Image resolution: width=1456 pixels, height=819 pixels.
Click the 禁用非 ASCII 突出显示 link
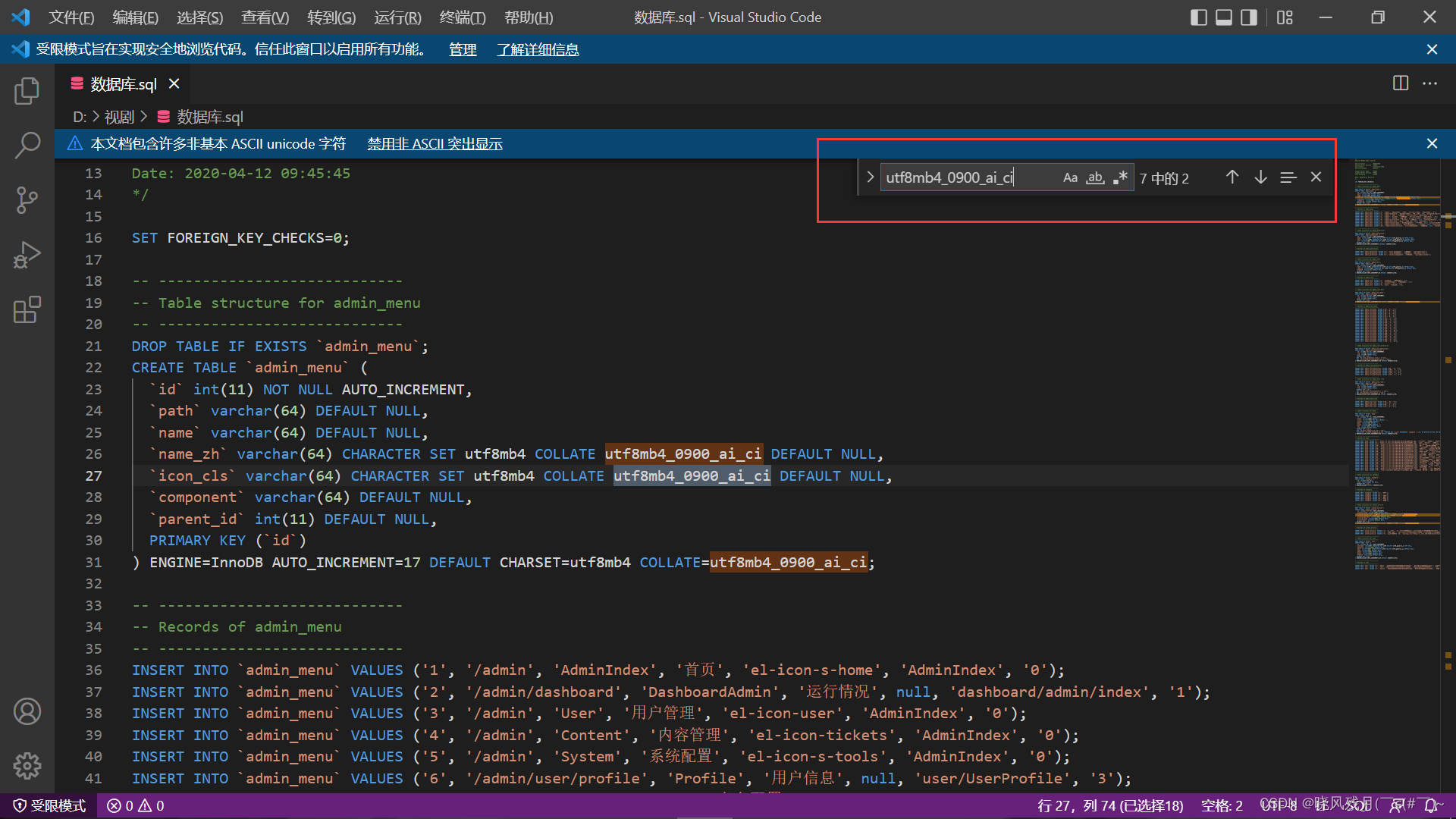point(435,144)
